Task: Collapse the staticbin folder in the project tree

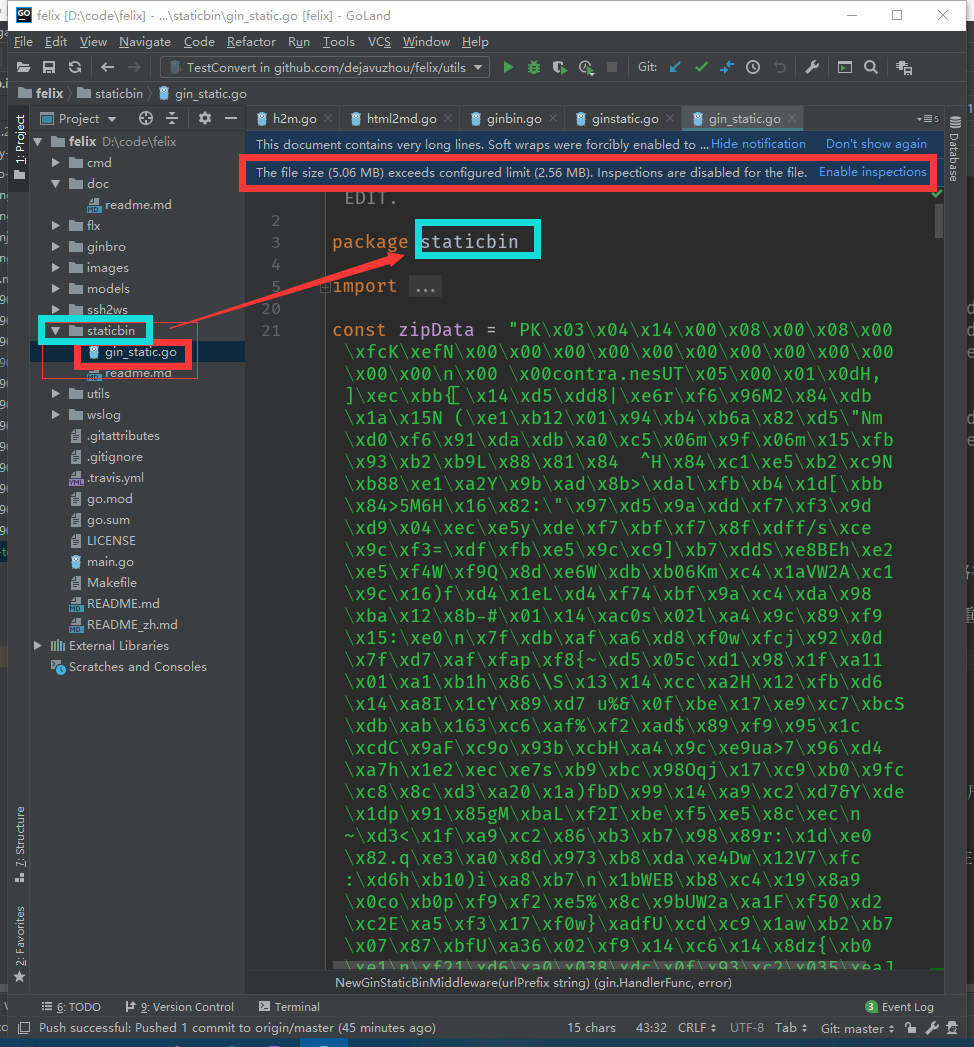Action: tap(57, 330)
